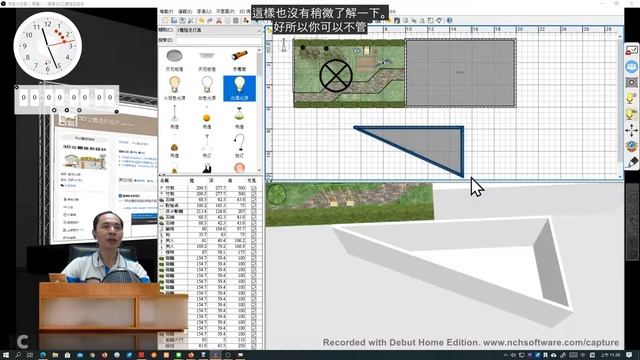Click the Paste toolbar icon
This screenshot has width=640, height=360.
(x=236, y=20)
